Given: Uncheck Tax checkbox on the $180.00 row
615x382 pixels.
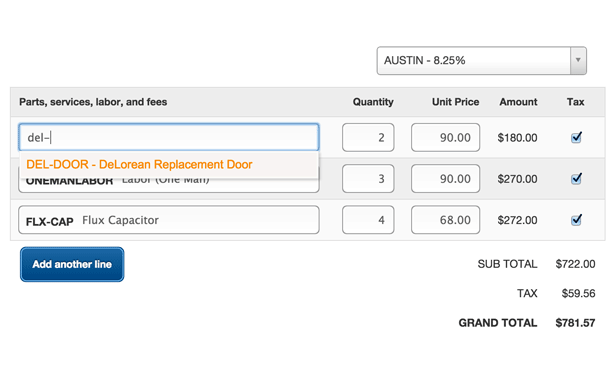Looking at the screenshot, I should [x=576, y=137].
